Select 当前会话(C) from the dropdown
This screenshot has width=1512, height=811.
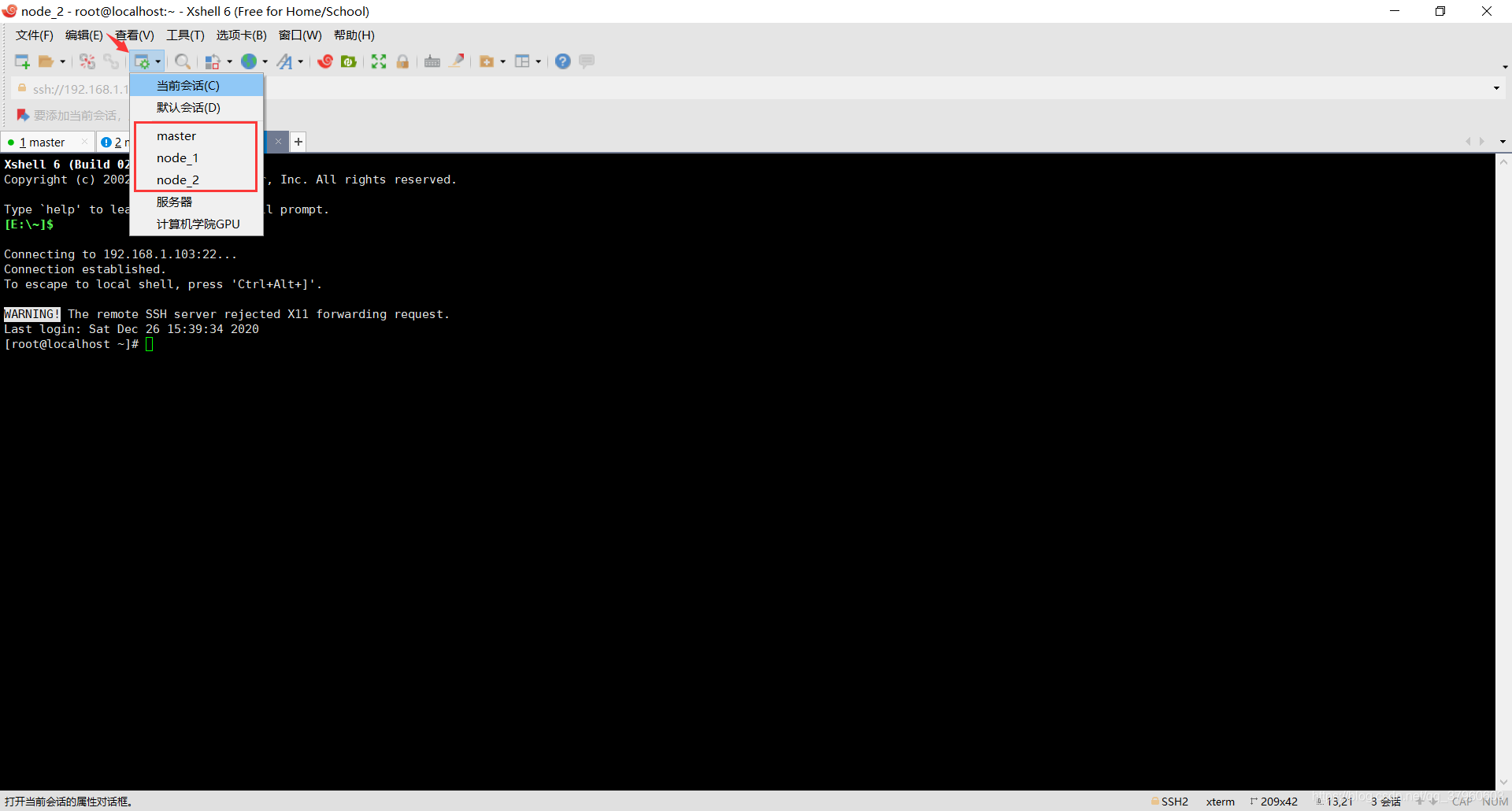tap(197, 85)
